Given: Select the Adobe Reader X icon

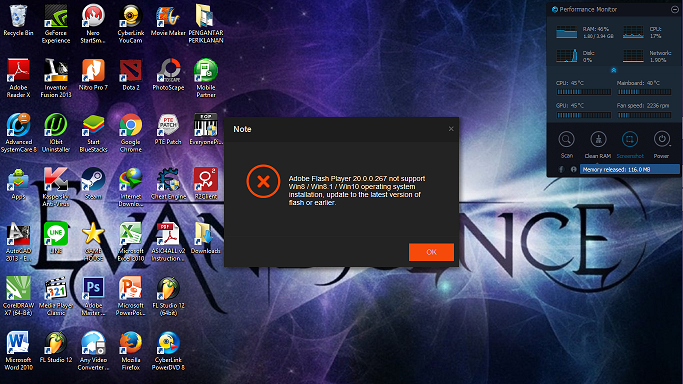Looking at the screenshot, I should coord(18,78).
